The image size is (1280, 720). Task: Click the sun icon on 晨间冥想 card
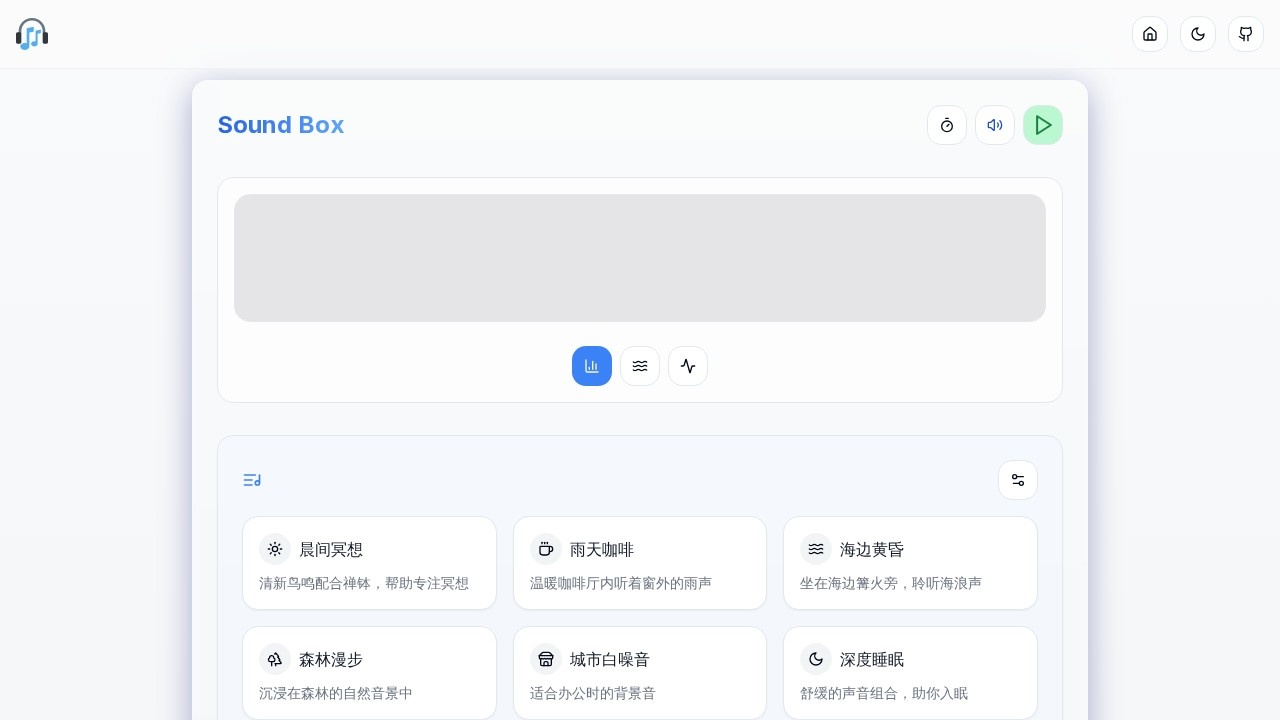pos(275,549)
